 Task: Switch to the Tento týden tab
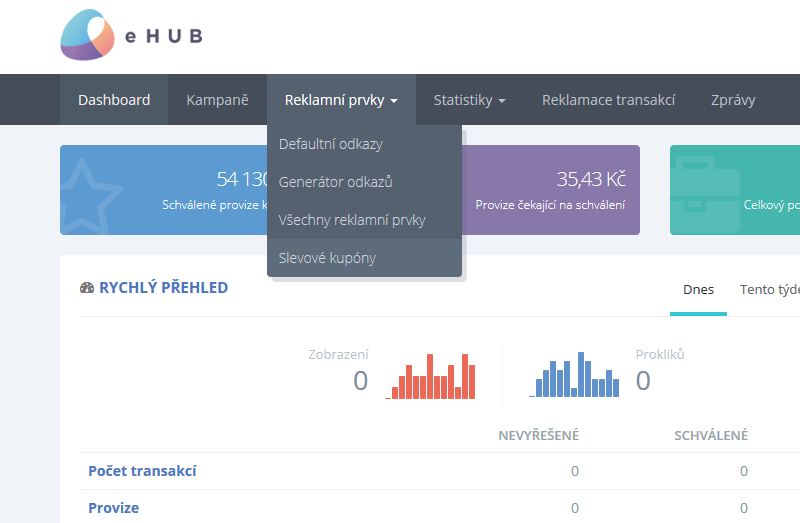coord(769,290)
